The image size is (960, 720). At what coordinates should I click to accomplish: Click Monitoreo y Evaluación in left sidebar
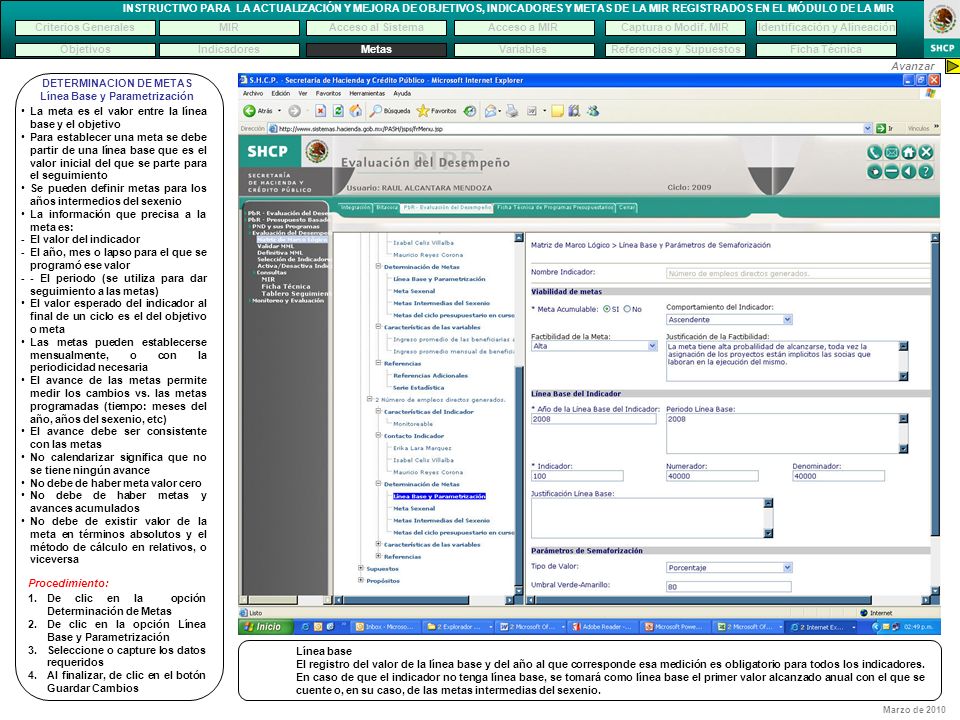tap(287, 301)
